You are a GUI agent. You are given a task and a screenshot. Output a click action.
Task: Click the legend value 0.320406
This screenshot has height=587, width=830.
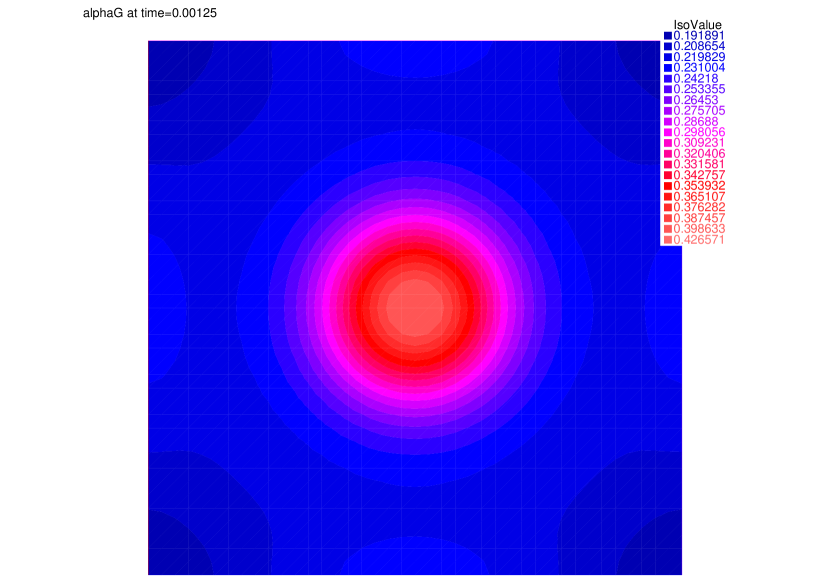699,153
